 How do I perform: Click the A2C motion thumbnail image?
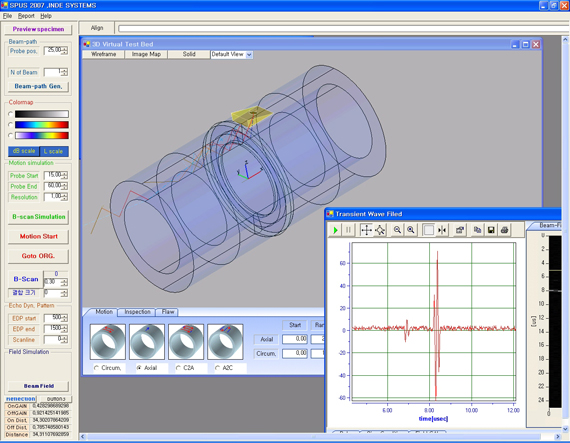pyautogui.click(x=225, y=342)
